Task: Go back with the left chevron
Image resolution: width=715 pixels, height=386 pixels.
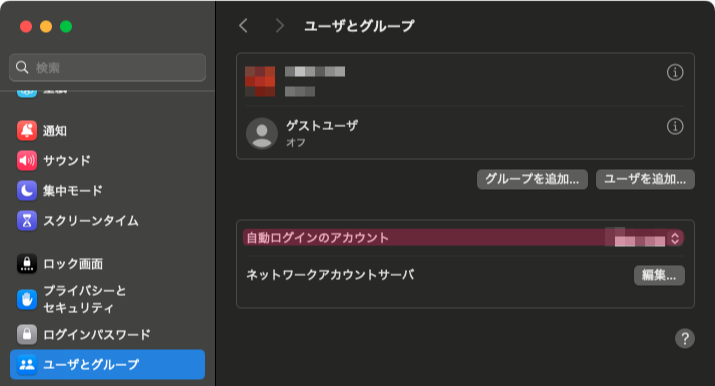Action: (x=244, y=26)
